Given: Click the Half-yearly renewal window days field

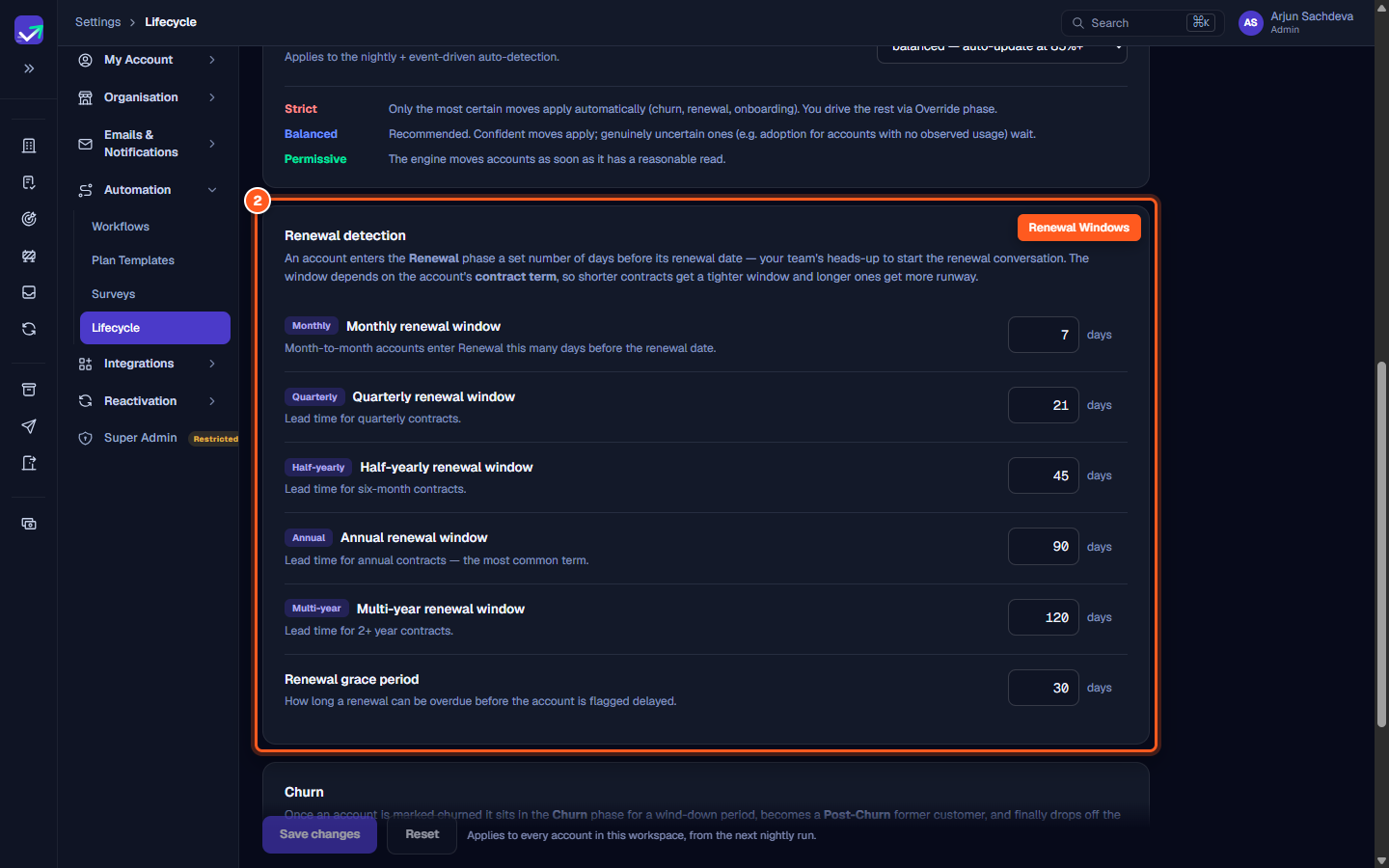Looking at the screenshot, I should click(1044, 475).
